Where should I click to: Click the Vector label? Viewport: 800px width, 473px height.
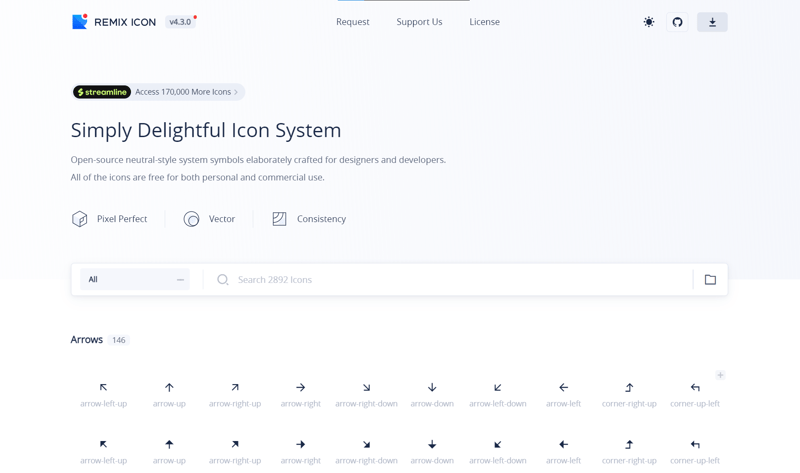222,219
